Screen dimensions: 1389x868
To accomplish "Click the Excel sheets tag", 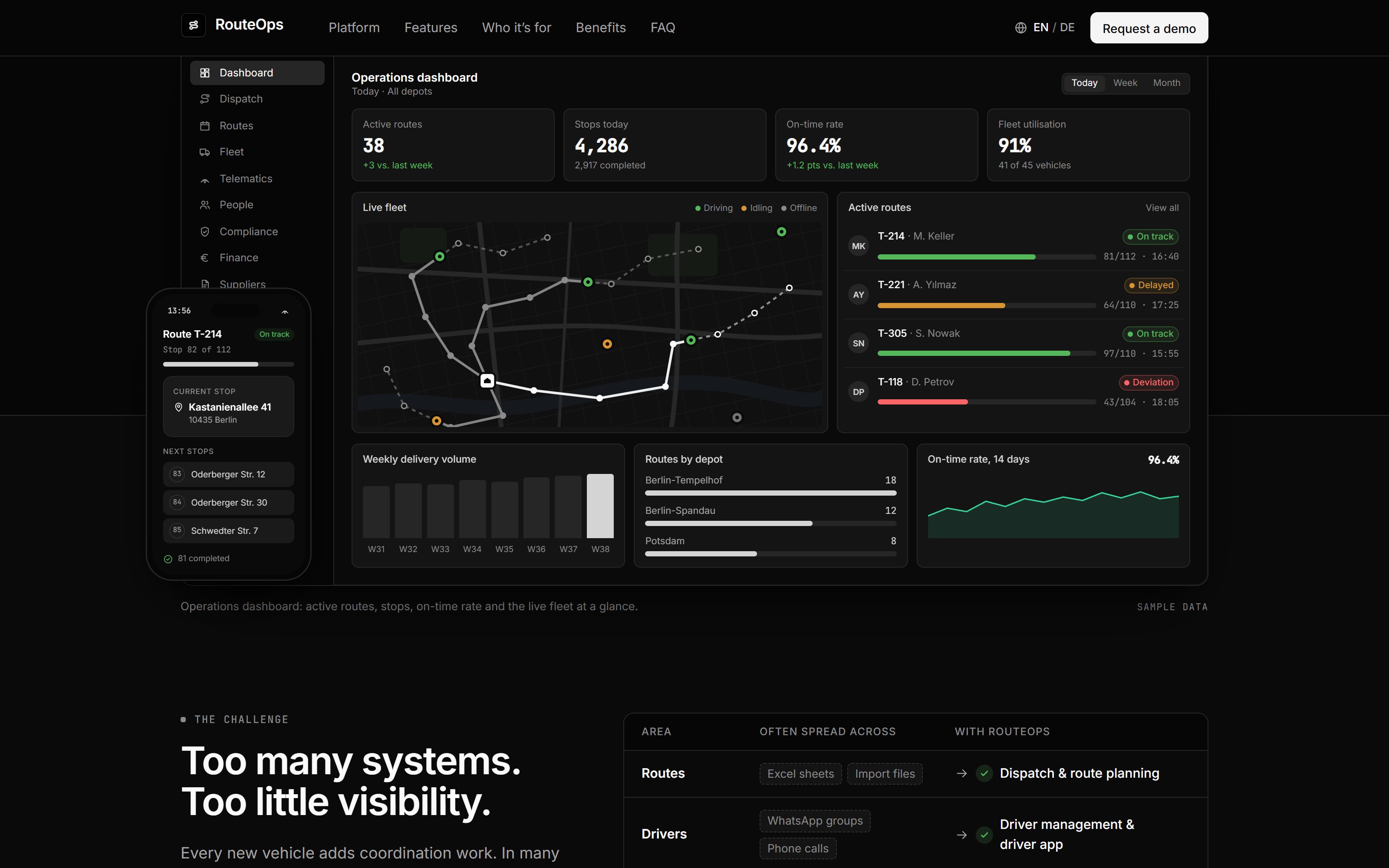I will (x=800, y=774).
